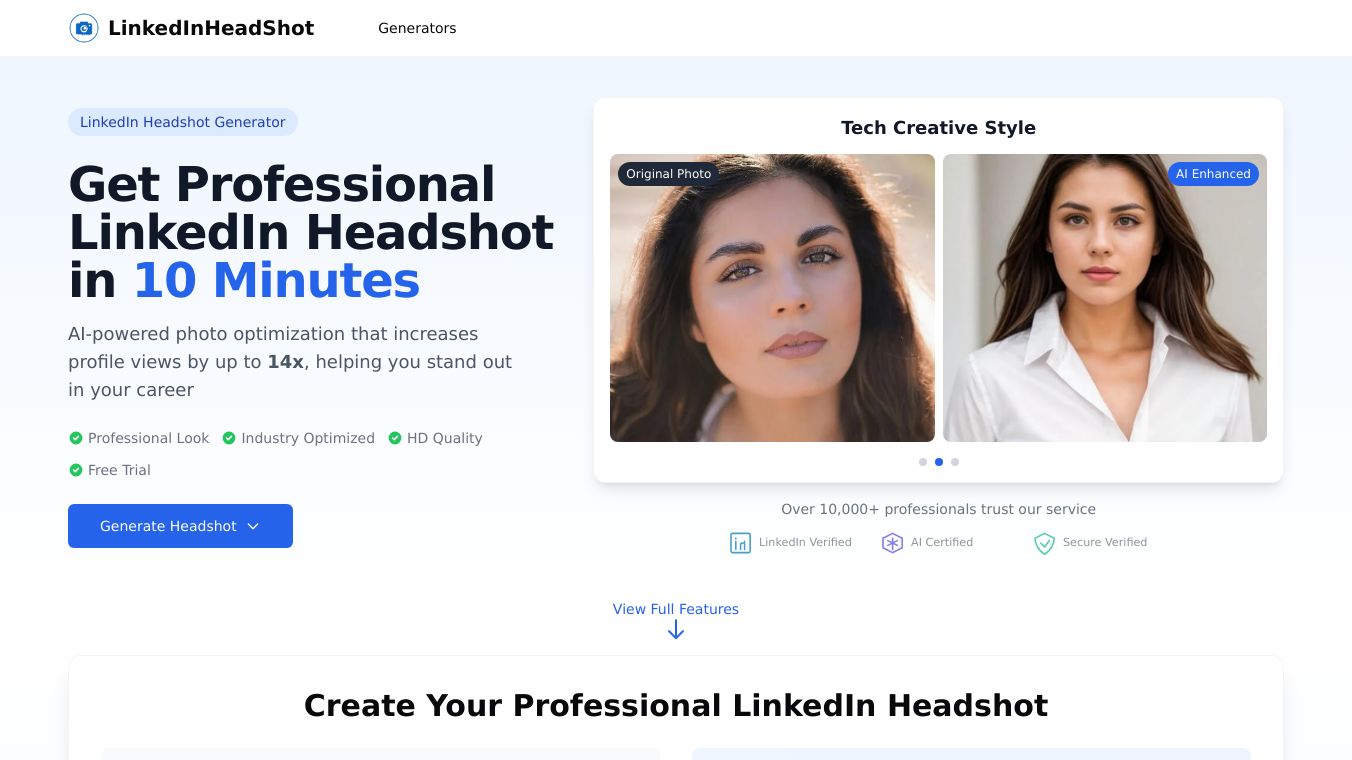Follow the View Full Features link
Viewport: 1352px width, 760px height.
pyautogui.click(x=676, y=609)
